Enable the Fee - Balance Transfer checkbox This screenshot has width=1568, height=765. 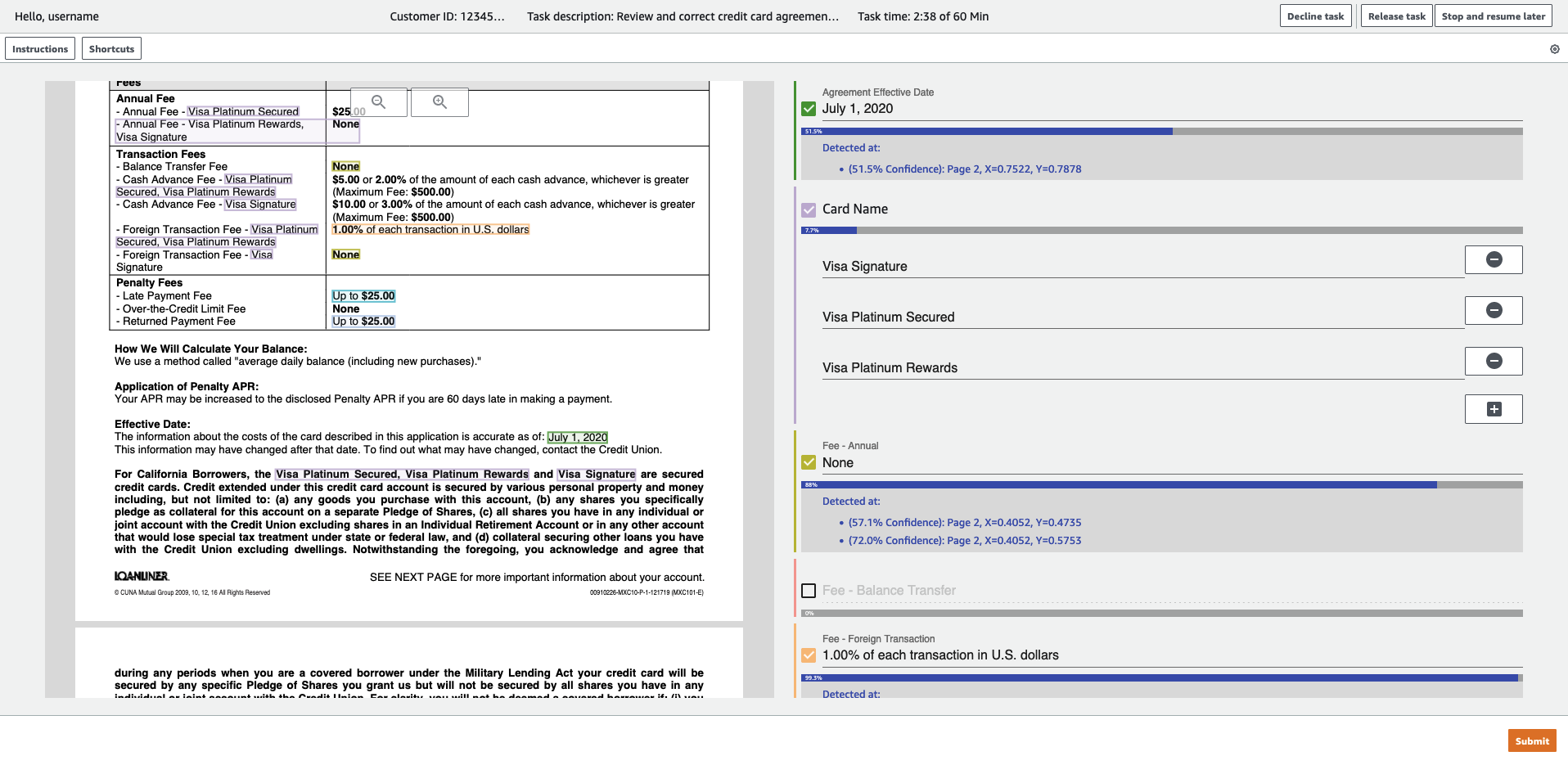point(809,591)
